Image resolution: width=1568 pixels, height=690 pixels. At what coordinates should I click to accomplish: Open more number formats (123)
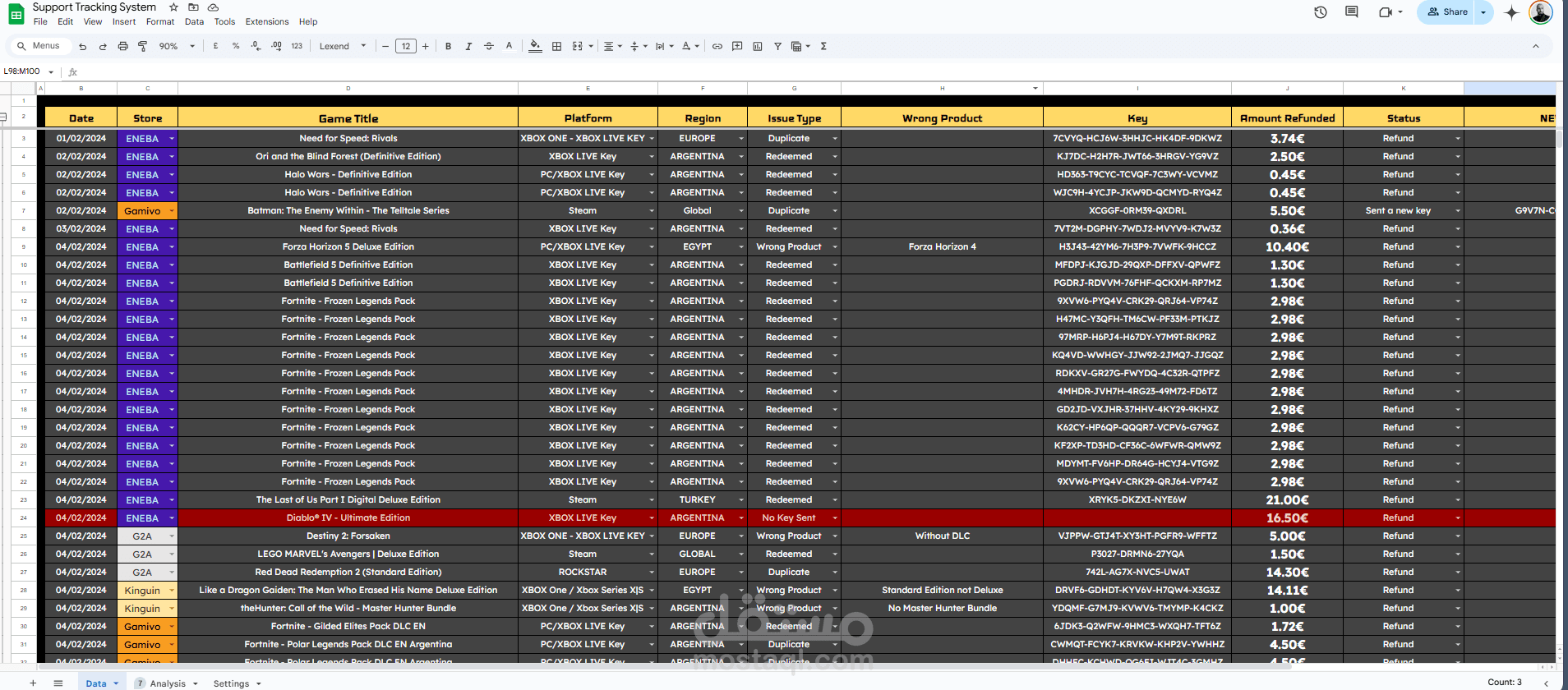point(297,46)
